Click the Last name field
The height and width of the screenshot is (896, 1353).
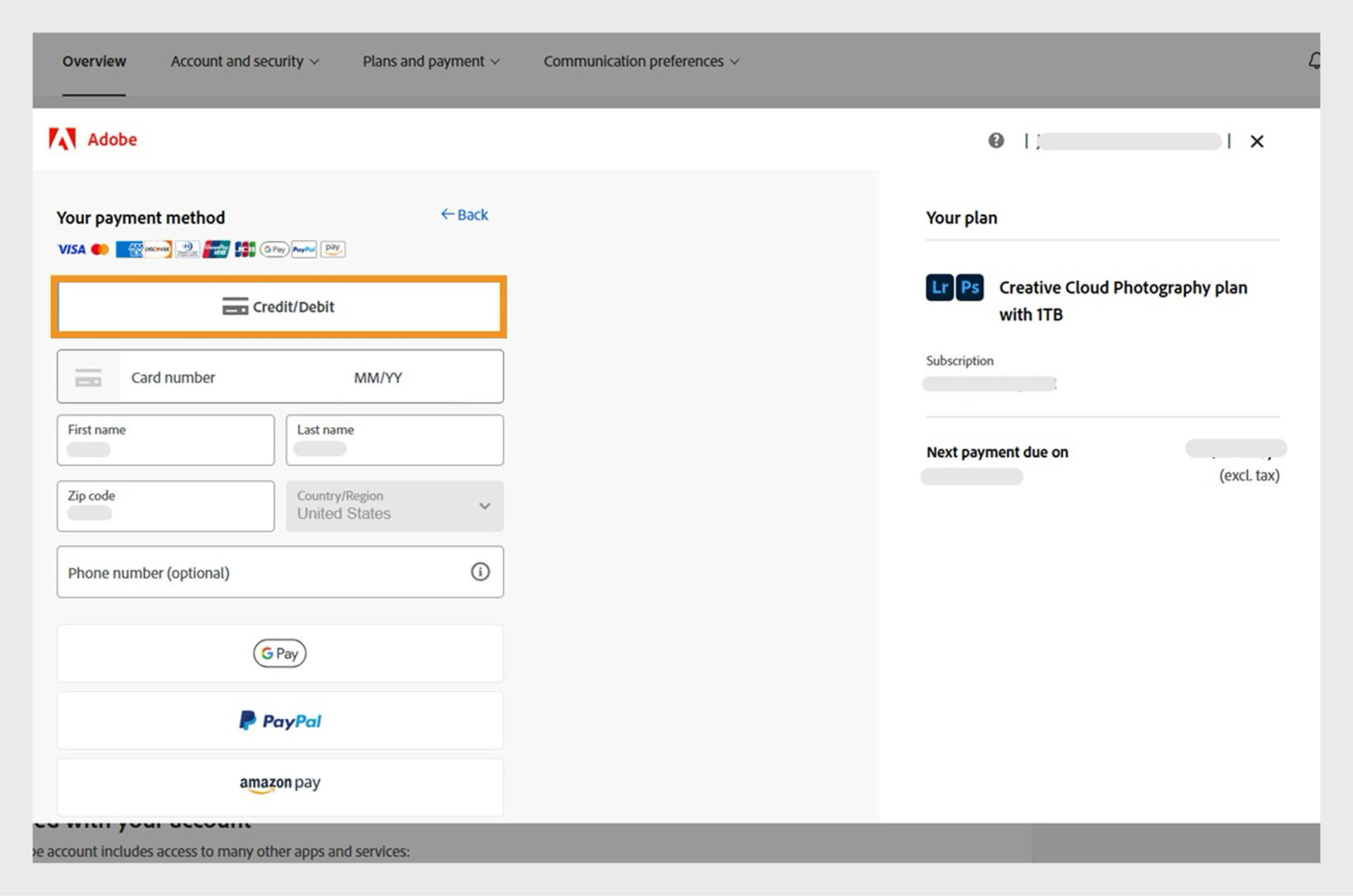[x=395, y=440]
